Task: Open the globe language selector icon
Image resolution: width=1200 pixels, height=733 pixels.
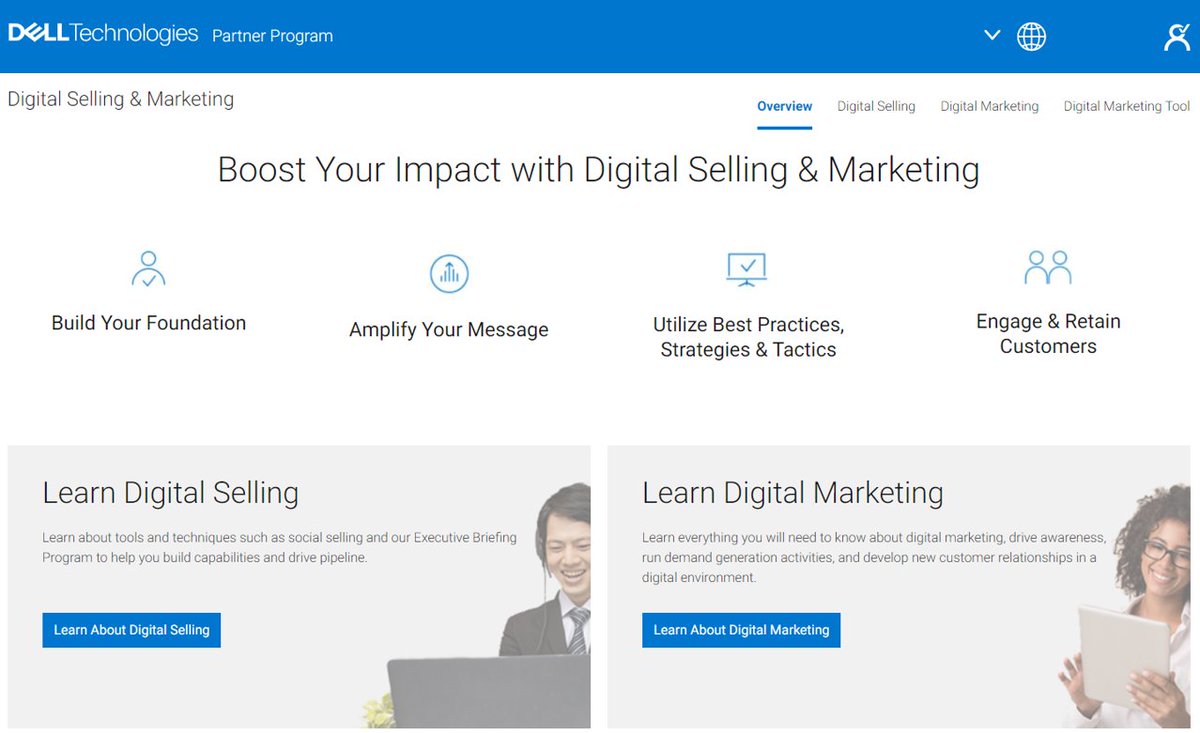Action: coord(1031,36)
